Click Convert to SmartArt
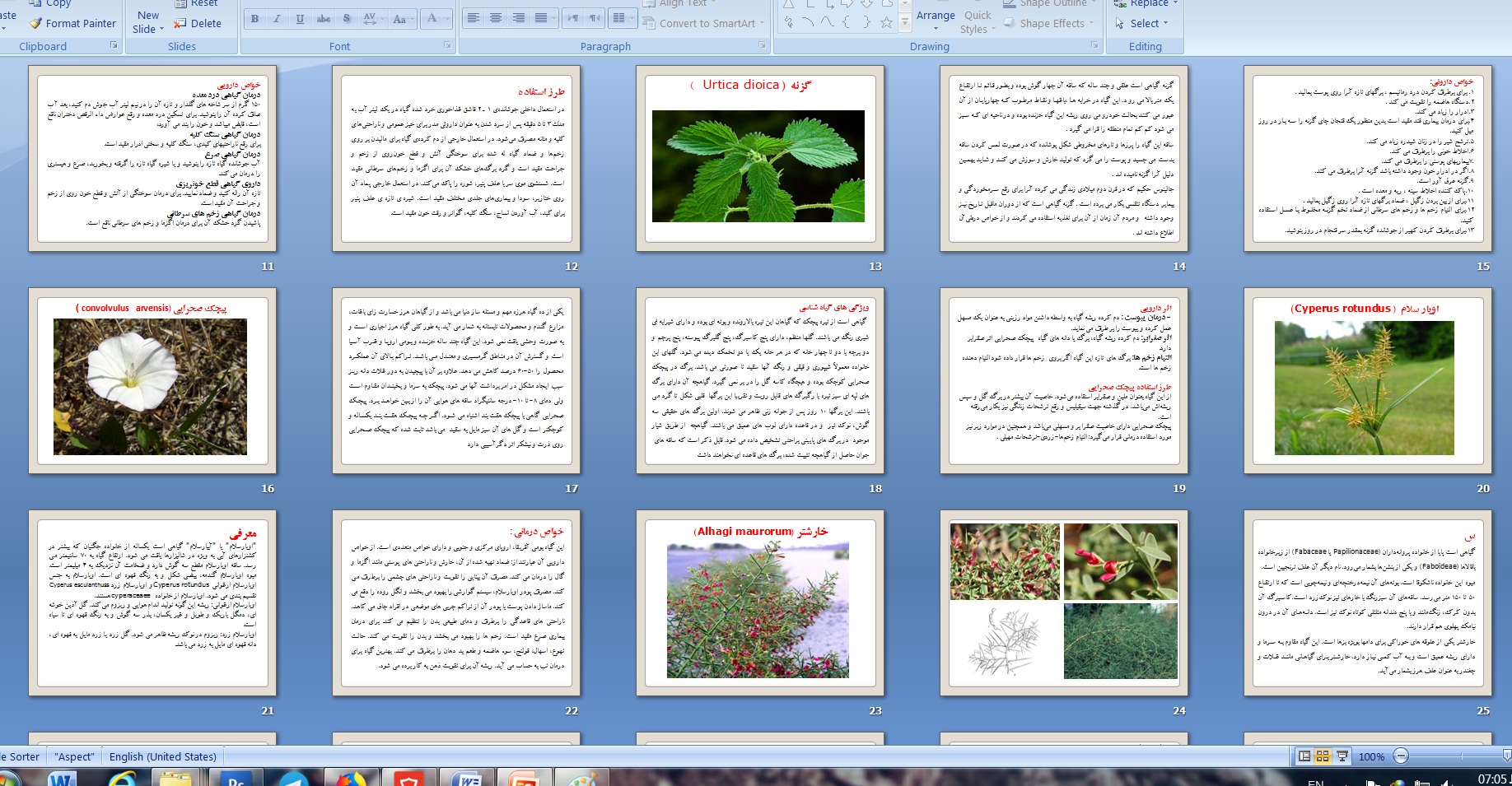 pyautogui.click(x=705, y=24)
